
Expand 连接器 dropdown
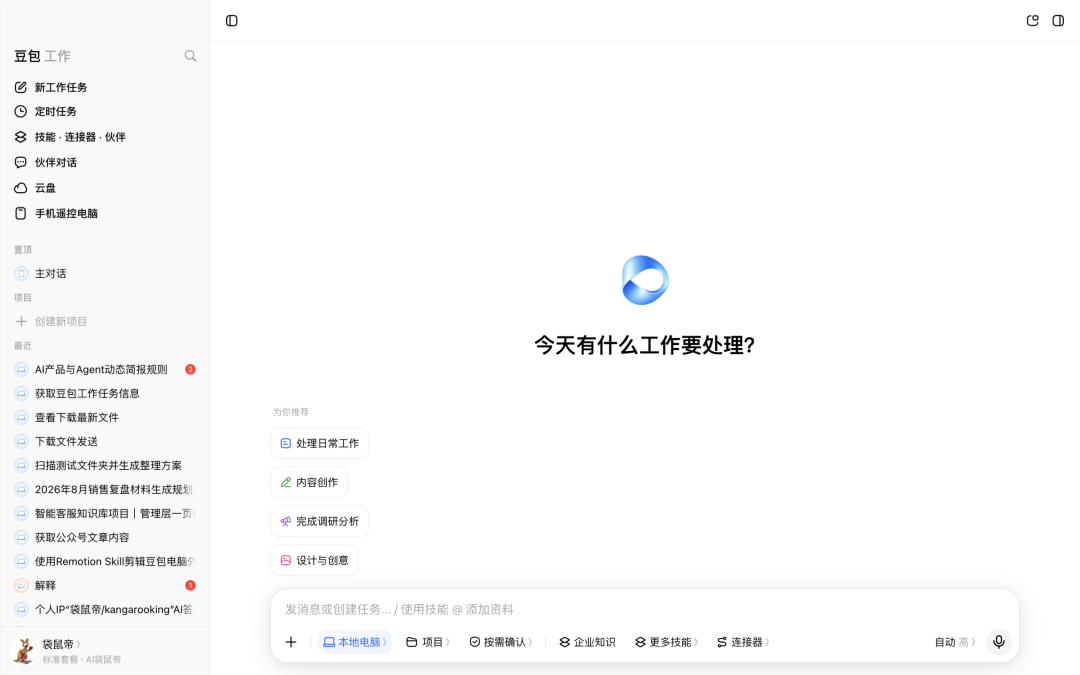point(742,642)
